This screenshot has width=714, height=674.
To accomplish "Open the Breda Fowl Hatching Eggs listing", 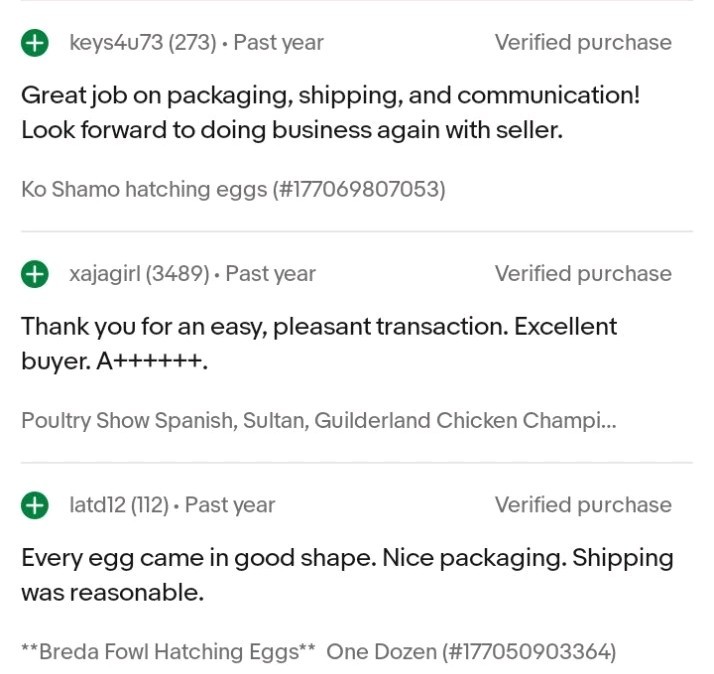I will coord(318,652).
